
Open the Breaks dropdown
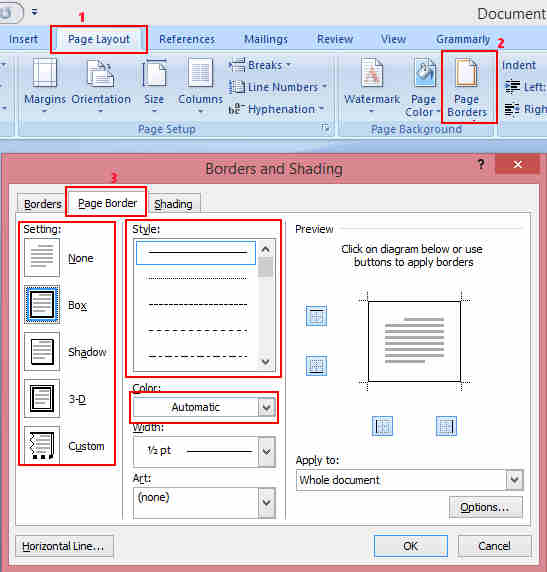click(x=260, y=65)
